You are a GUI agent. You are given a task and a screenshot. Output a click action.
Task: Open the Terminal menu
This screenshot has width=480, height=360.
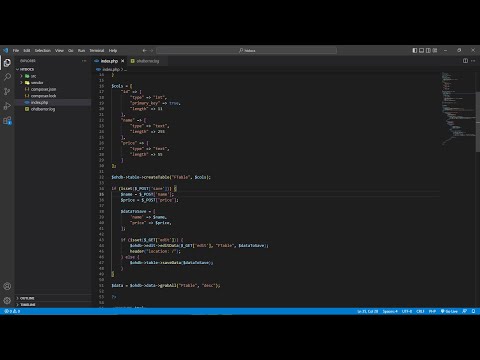point(97,50)
